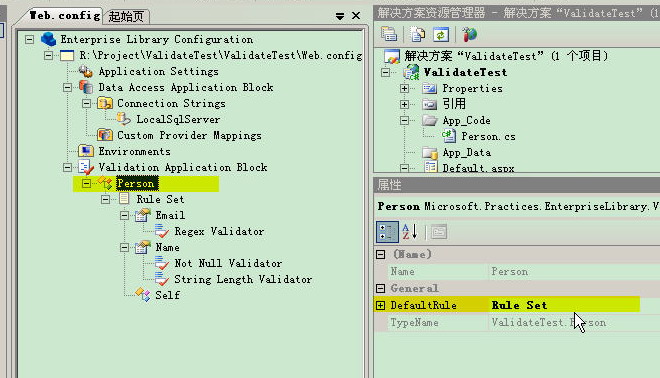
Task: Close the Web.config document tab
Action: click(356, 16)
